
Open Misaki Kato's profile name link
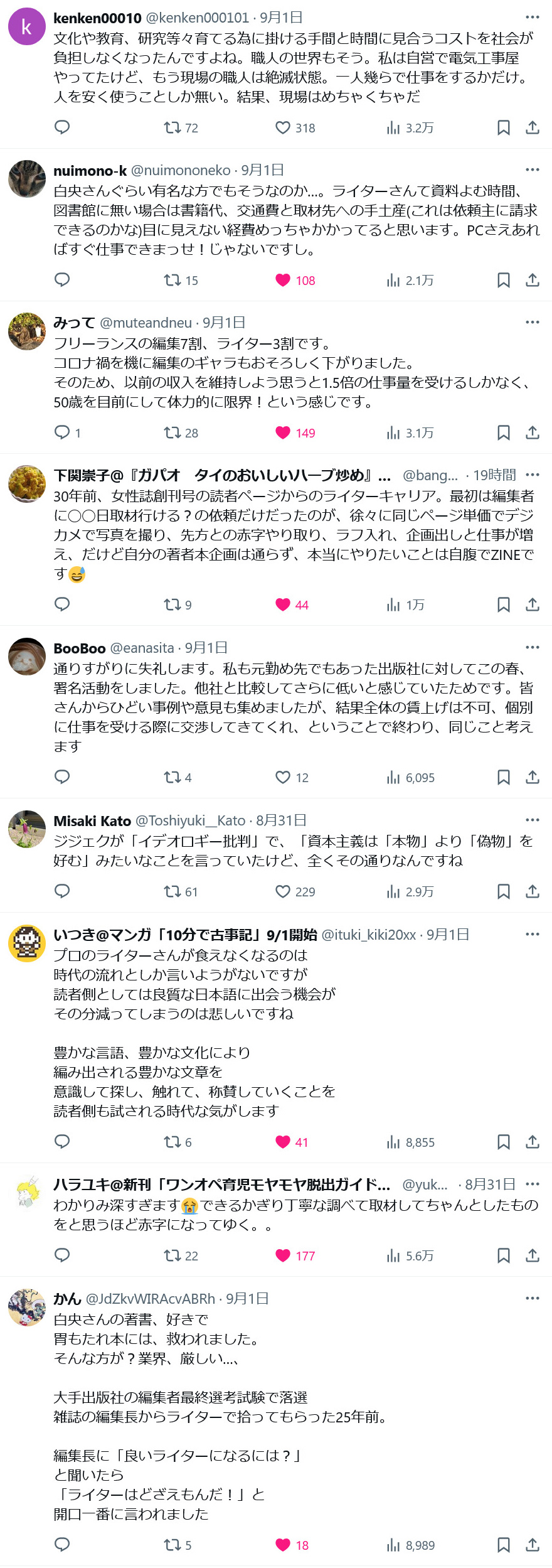coord(92,820)
